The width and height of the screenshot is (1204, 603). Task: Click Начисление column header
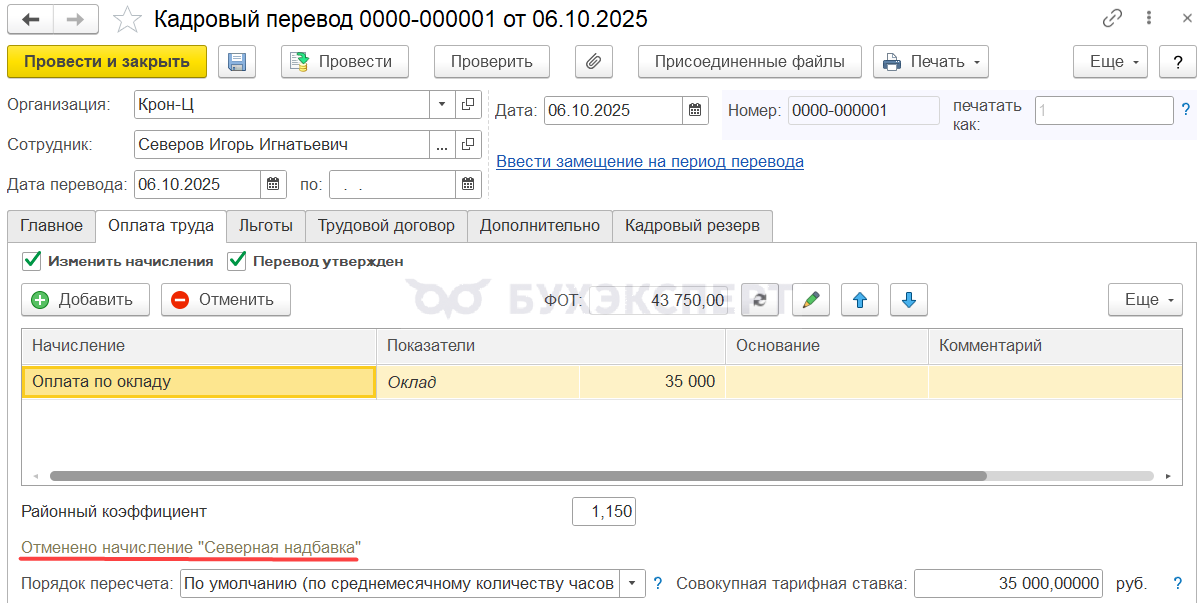(199, 345)
